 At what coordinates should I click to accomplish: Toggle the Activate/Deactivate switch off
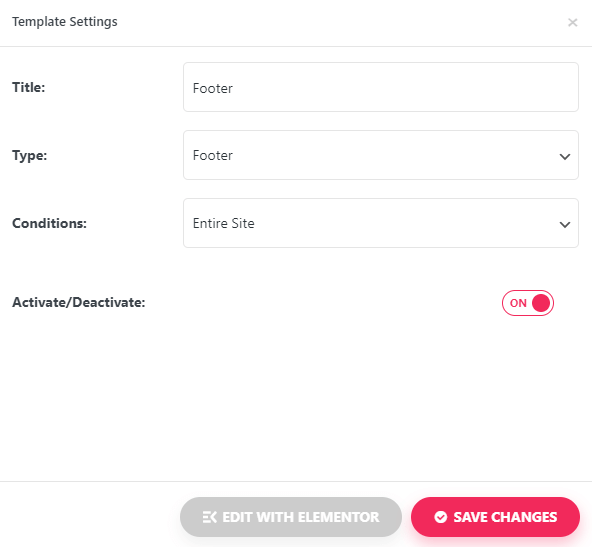tap(527, 303)
